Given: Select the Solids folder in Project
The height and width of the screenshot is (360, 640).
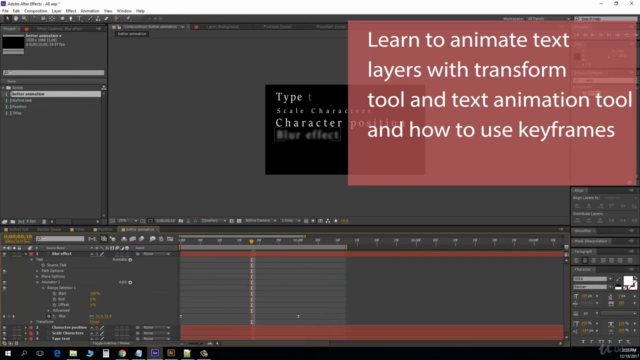Looking at the screenshot, I should [x=17, y=88].
